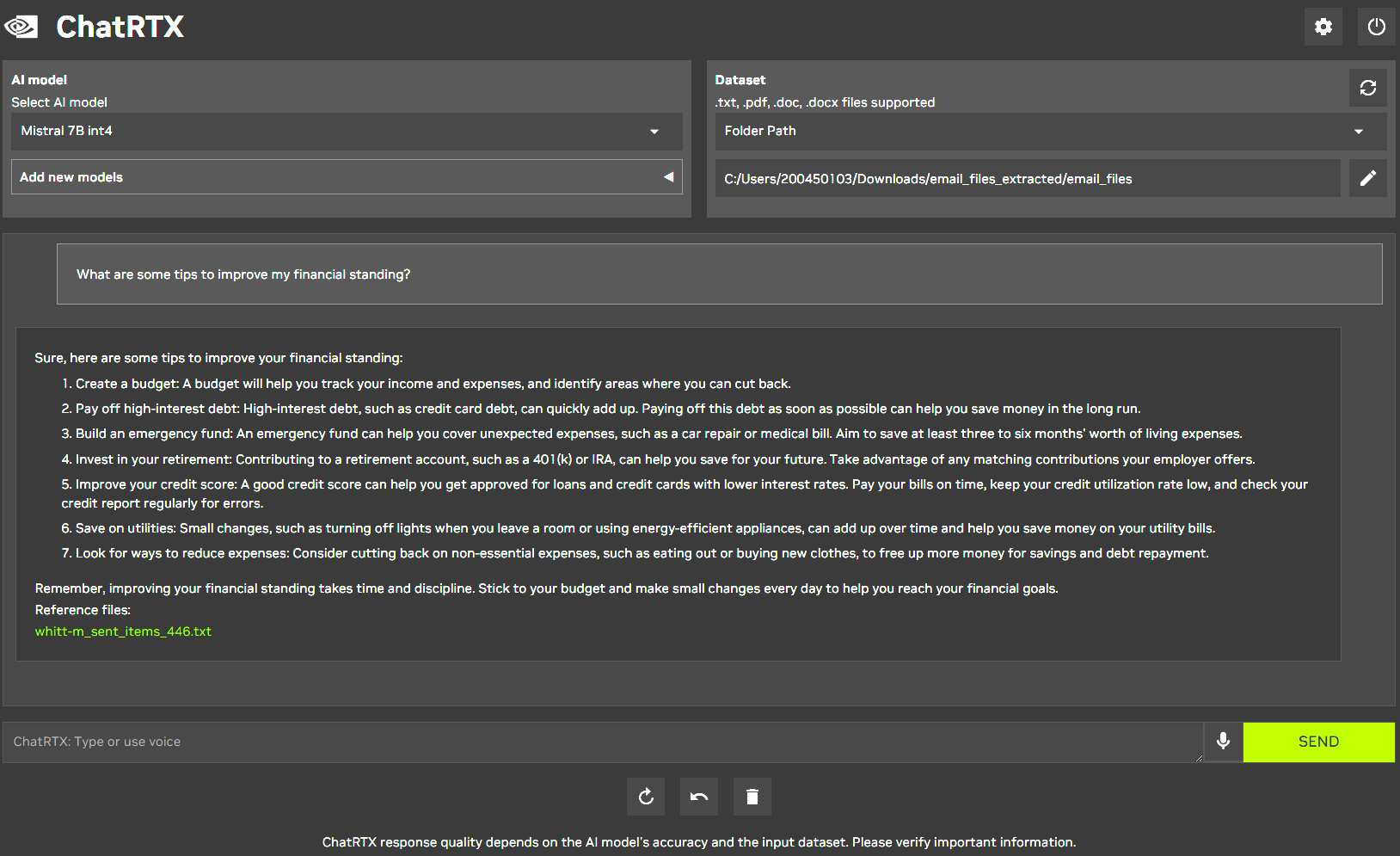This screenshot has width=1400, height=856.
Task: Click the NVIDIA logo icon
Action: pyautogui.click(x=21, y=27)
